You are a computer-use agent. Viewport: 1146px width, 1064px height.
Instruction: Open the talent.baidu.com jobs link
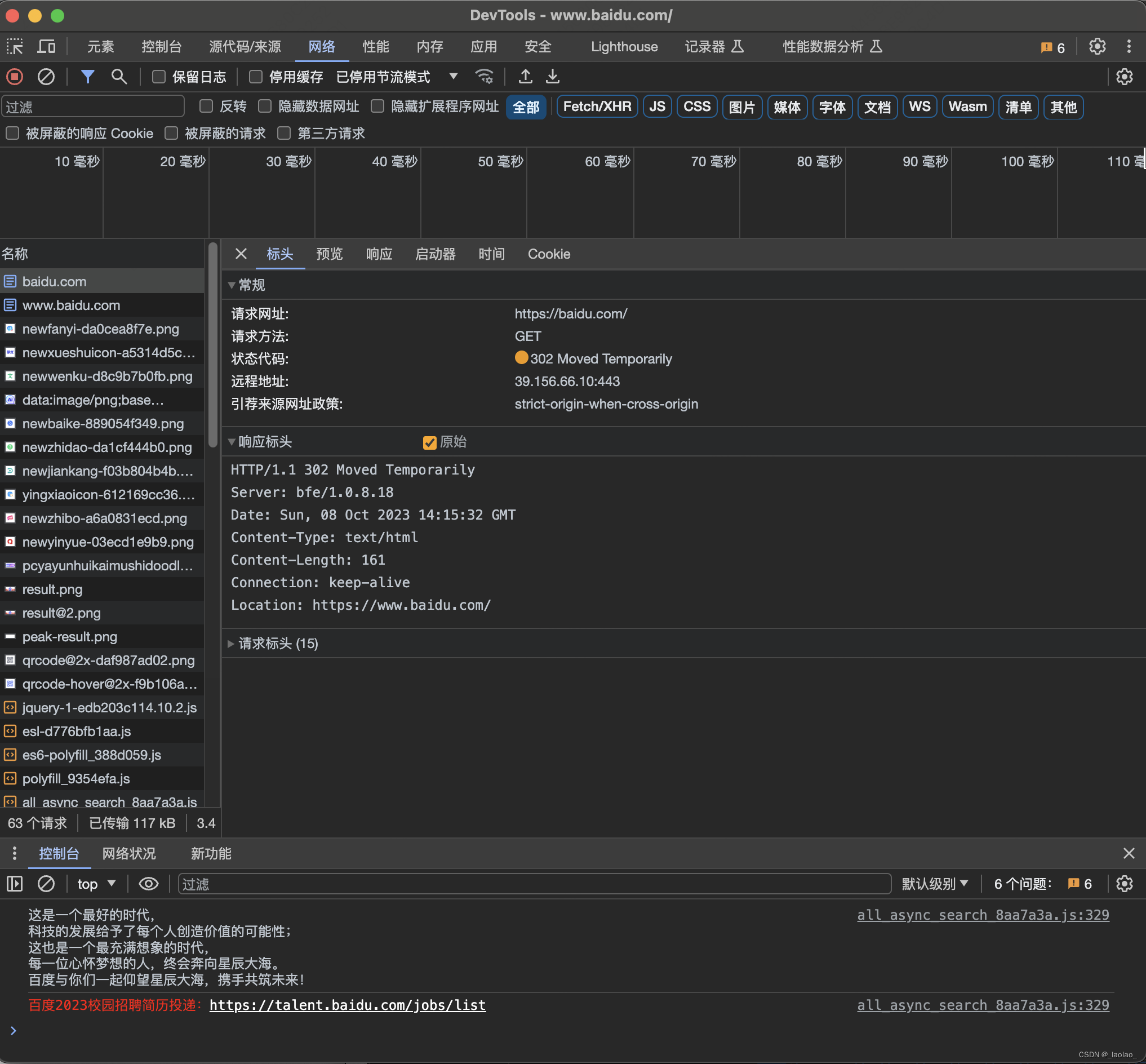coord(347,1005)
